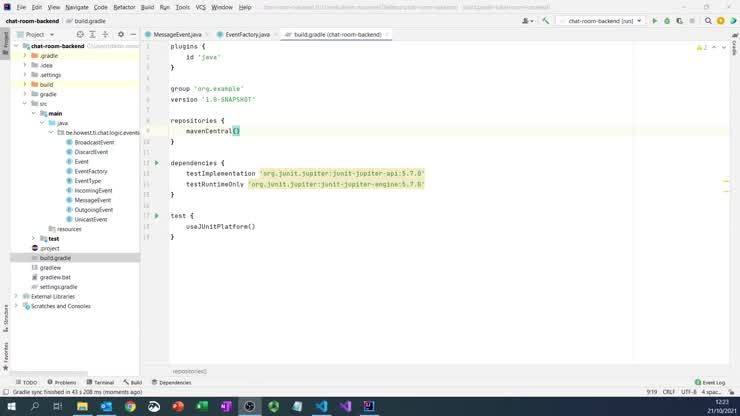Switch to EventFactory.java tab
Viewport: 740px width, 416px height.
tap(247, 34)
